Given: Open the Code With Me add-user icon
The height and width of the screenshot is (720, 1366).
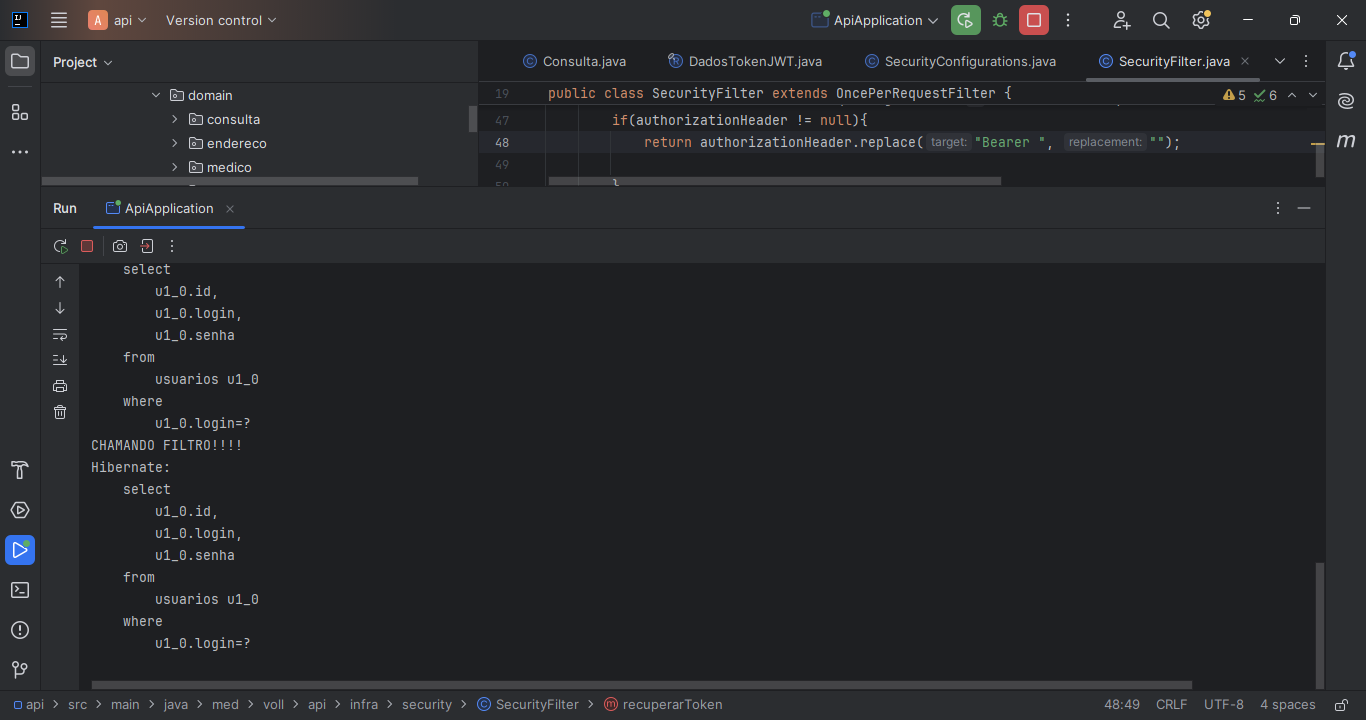Looking at the screenshot, I should [1121, 20].
